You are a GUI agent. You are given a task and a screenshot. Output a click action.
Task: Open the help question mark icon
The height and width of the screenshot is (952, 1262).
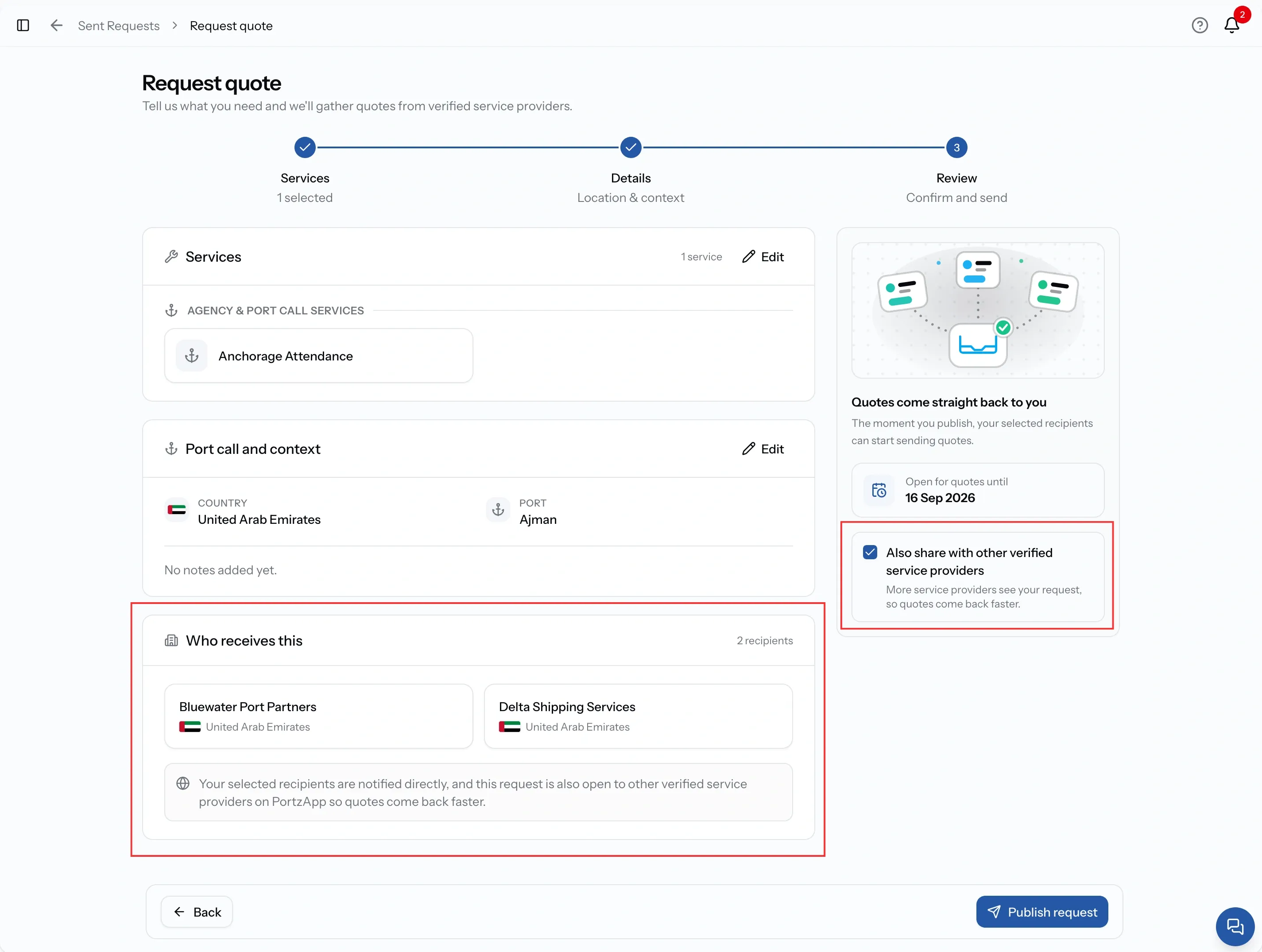(1199, 26)
